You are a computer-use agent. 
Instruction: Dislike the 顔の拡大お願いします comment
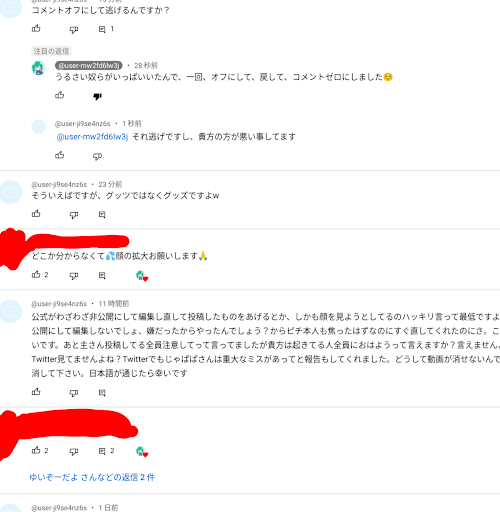(x=74, y=276)
